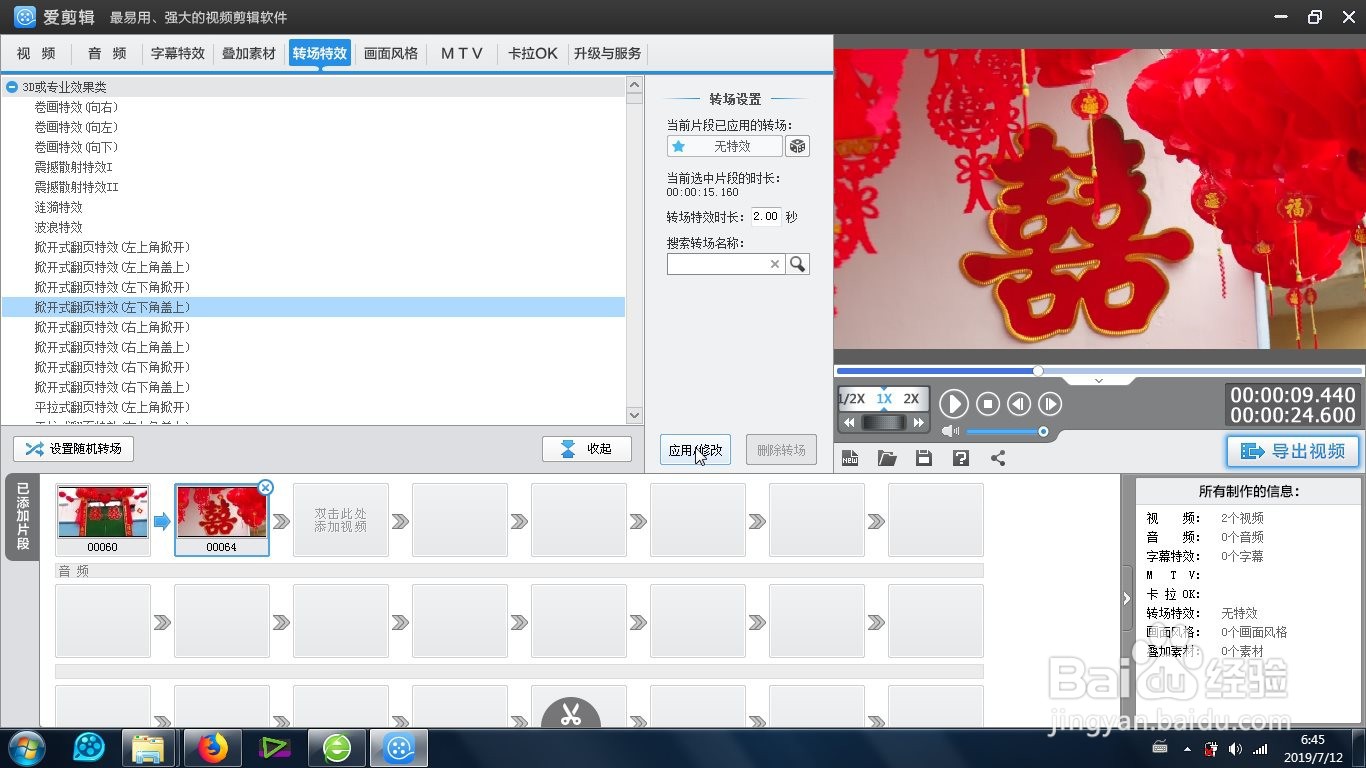
Task: Select the 转场特效 tab
Action: tap(320, 54)
